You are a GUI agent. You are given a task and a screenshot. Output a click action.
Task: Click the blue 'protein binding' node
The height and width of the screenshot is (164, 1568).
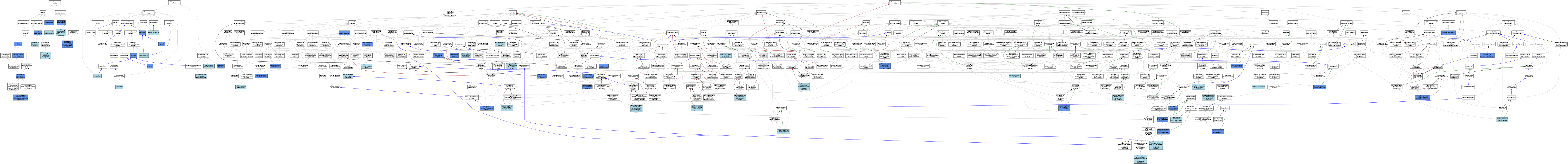tap(49, 22)
